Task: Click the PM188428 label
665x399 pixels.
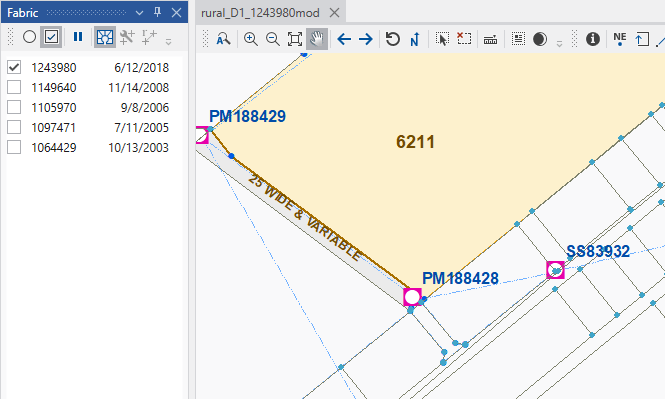Action: (460, 279)
